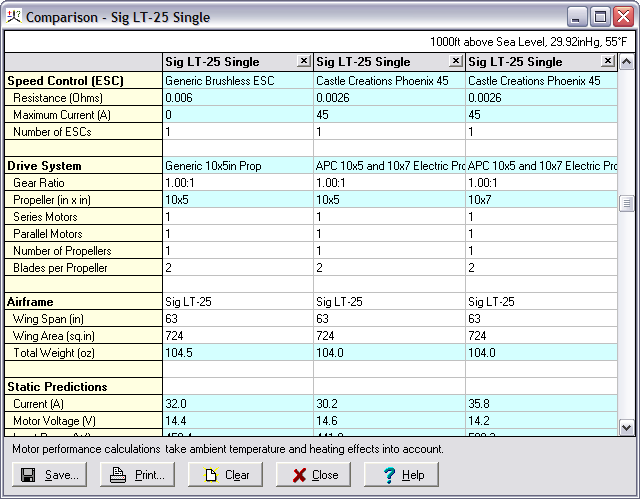The image size is (640, 499).
Task: Remove the second Sig LT-25 Single column
Action: point(456,61)
